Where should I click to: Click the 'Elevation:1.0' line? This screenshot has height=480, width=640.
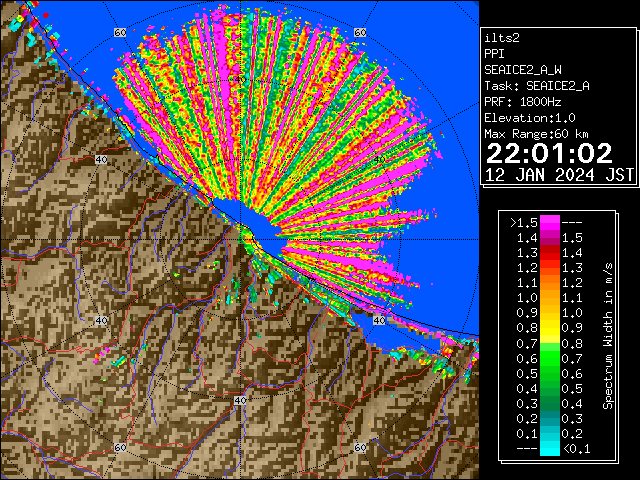tap(530, 118)
